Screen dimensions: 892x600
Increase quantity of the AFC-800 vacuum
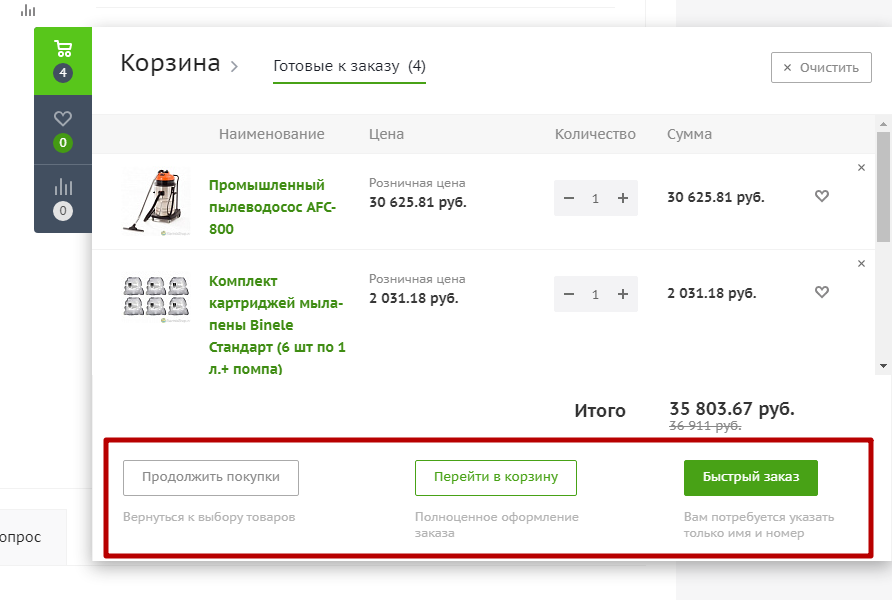(622, 198)
